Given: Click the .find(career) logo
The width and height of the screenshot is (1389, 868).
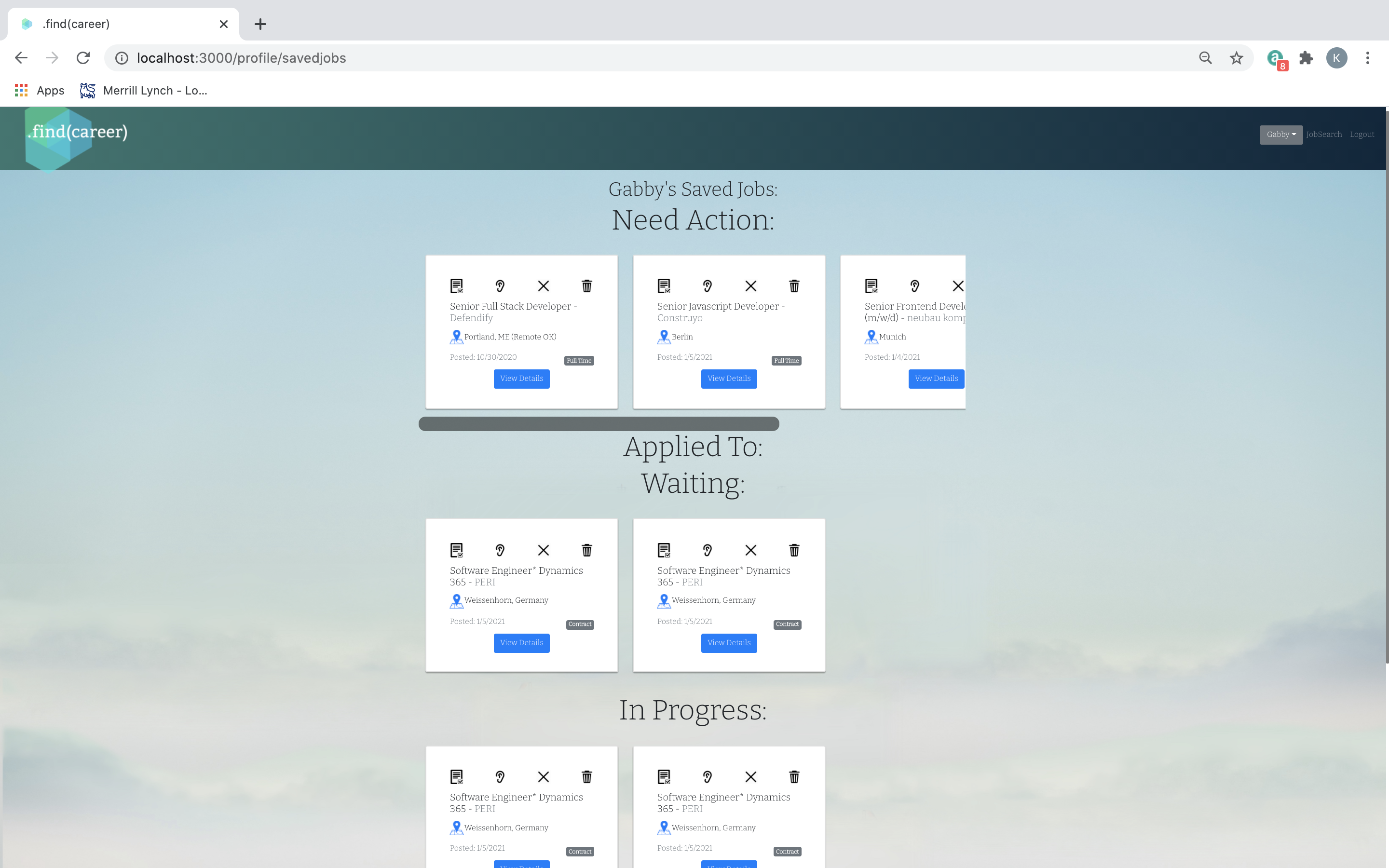Looking at the screenshot, I should (x=77, y=133).
